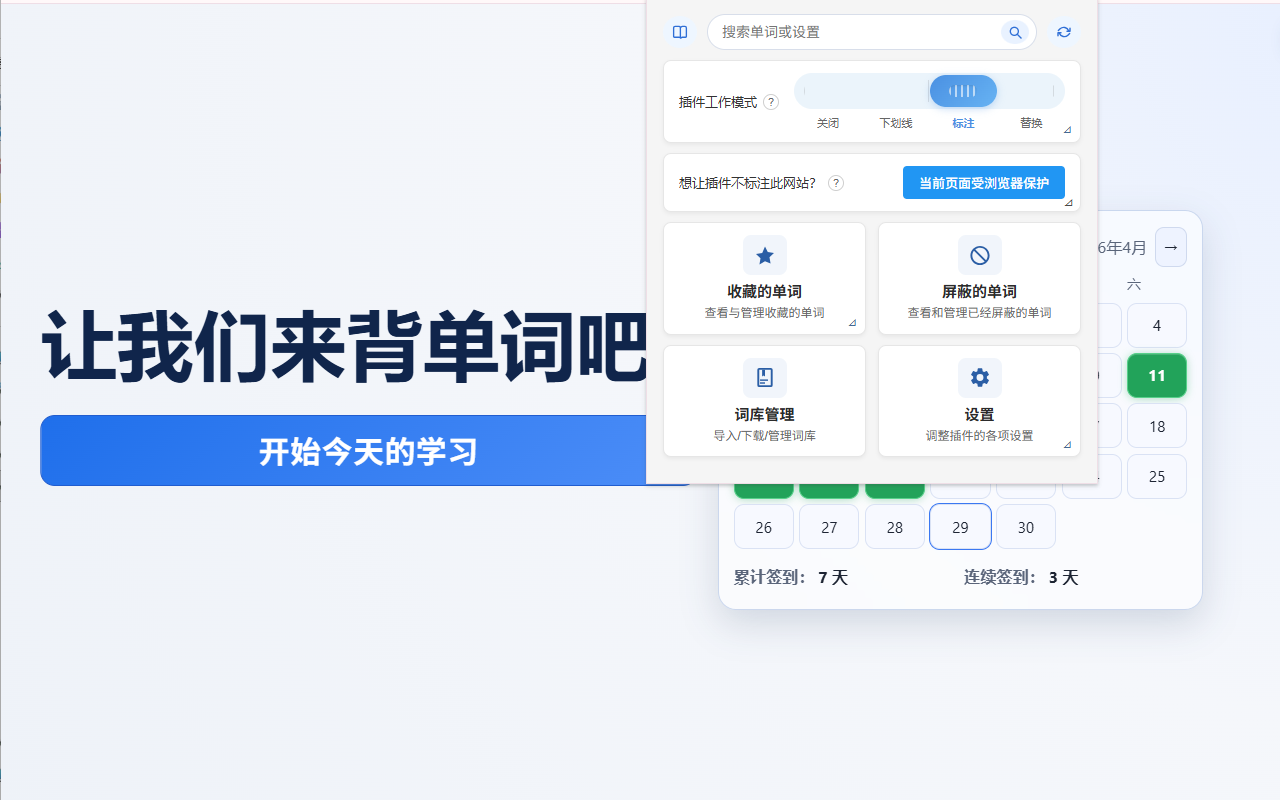The width and height of the screenshot is (1280, 800).
Task: Open 设置 title
Action: point(980,414)
